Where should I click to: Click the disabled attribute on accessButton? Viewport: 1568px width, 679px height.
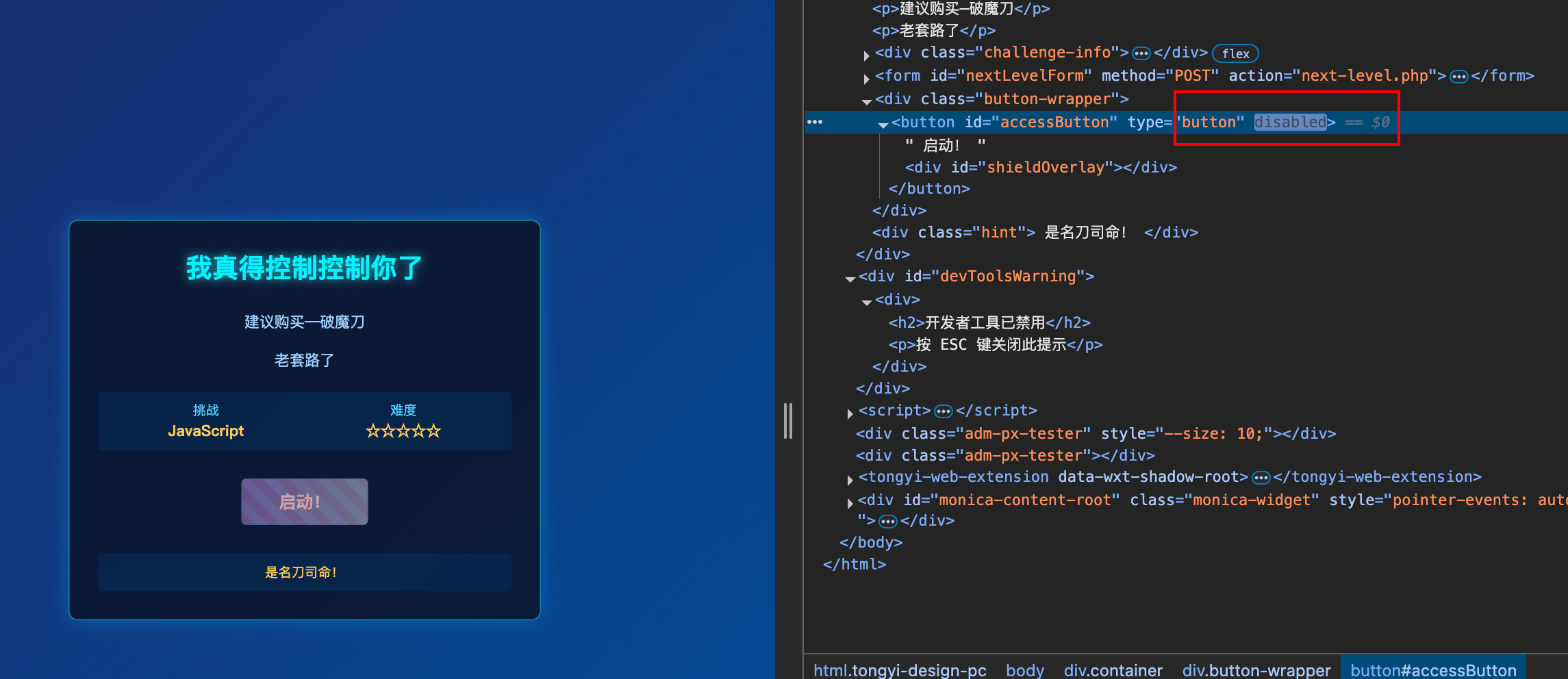click(x=1290, y=122)
